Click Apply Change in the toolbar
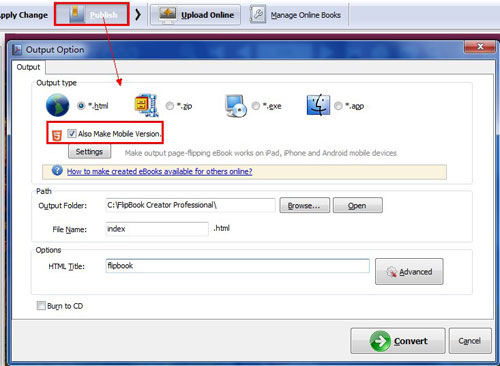This screenshot has width=500, height=366. tap(24, 15)
